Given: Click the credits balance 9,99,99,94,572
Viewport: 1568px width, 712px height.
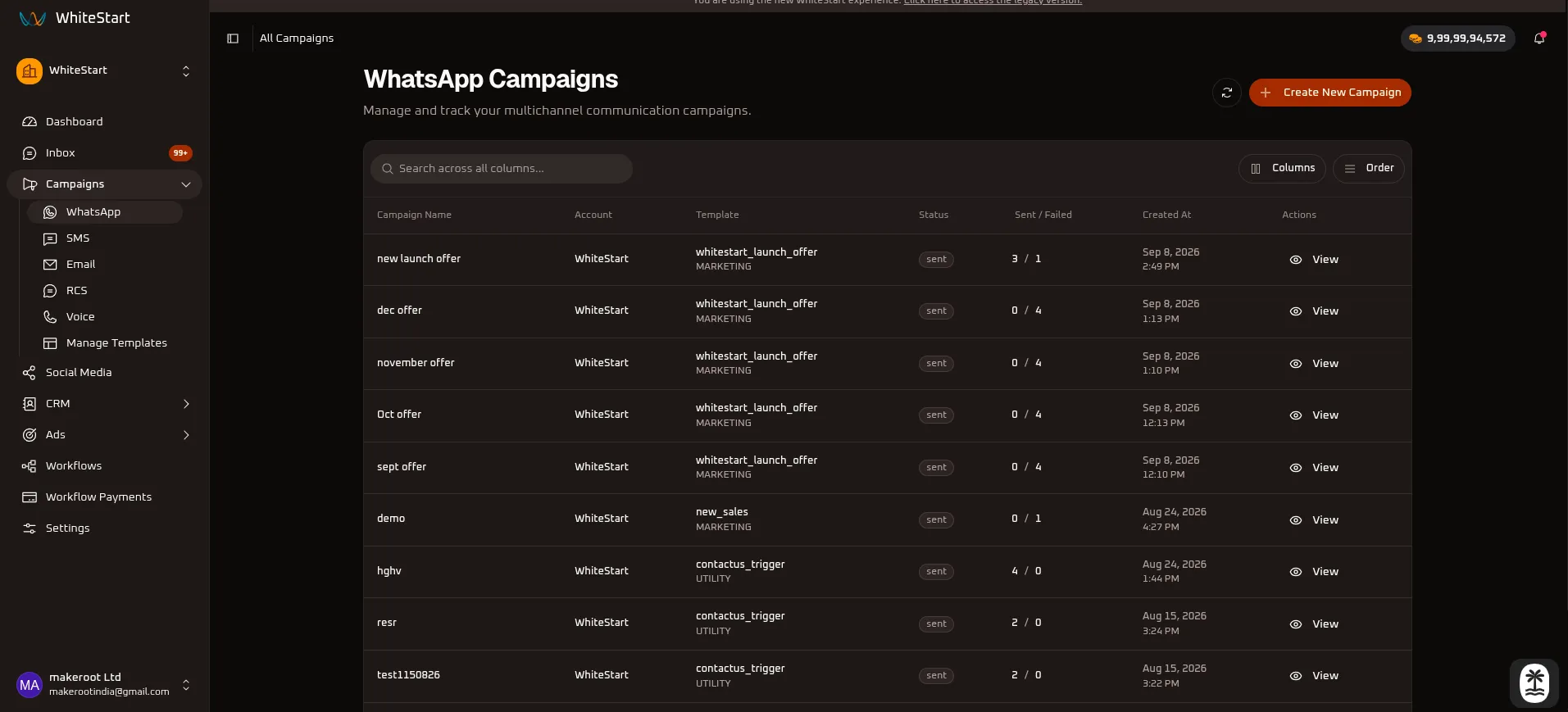Looking at the screenshot, I should point(1457,39).
